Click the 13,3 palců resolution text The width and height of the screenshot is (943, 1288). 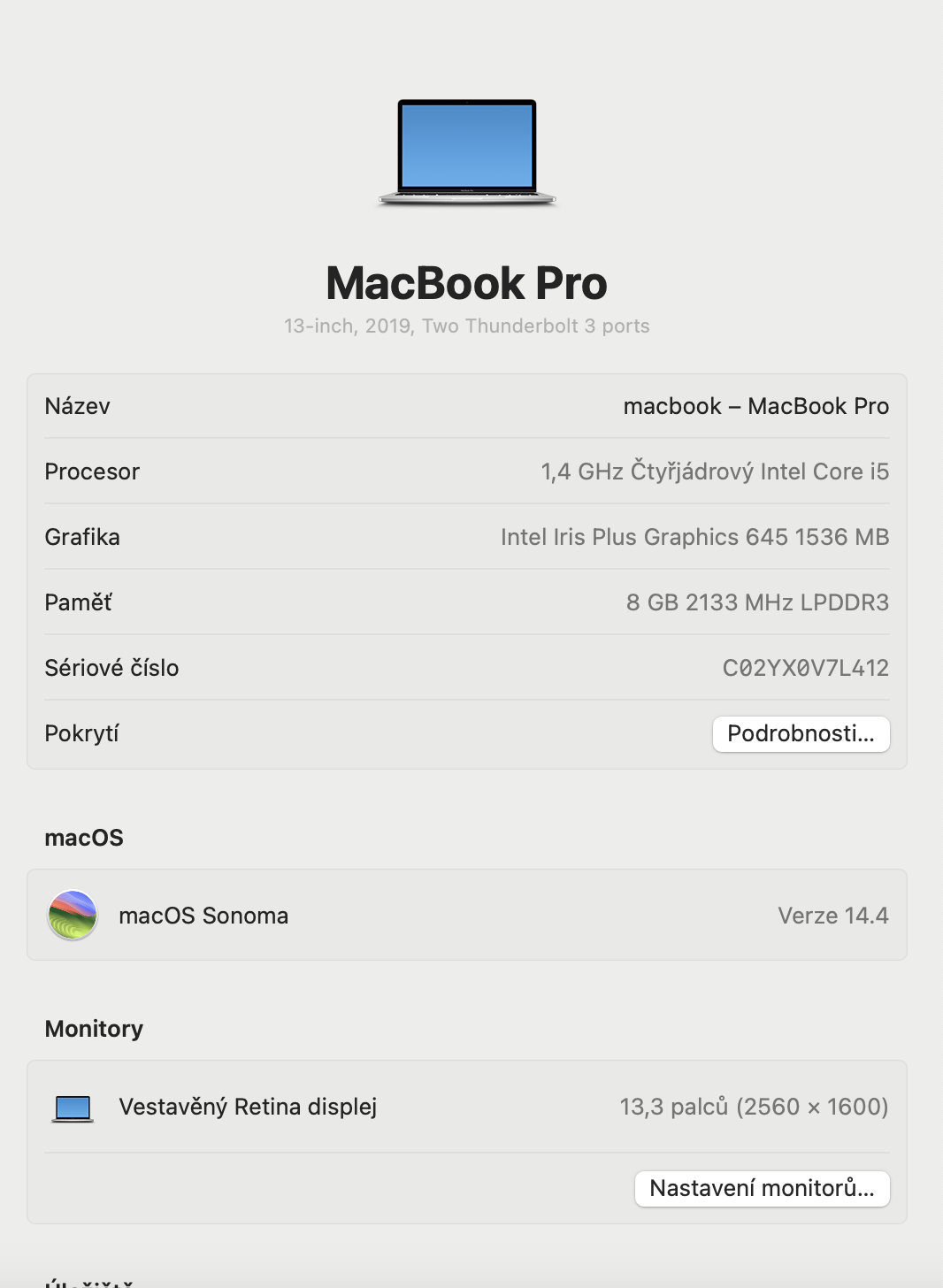click(x=754, y=1107)
